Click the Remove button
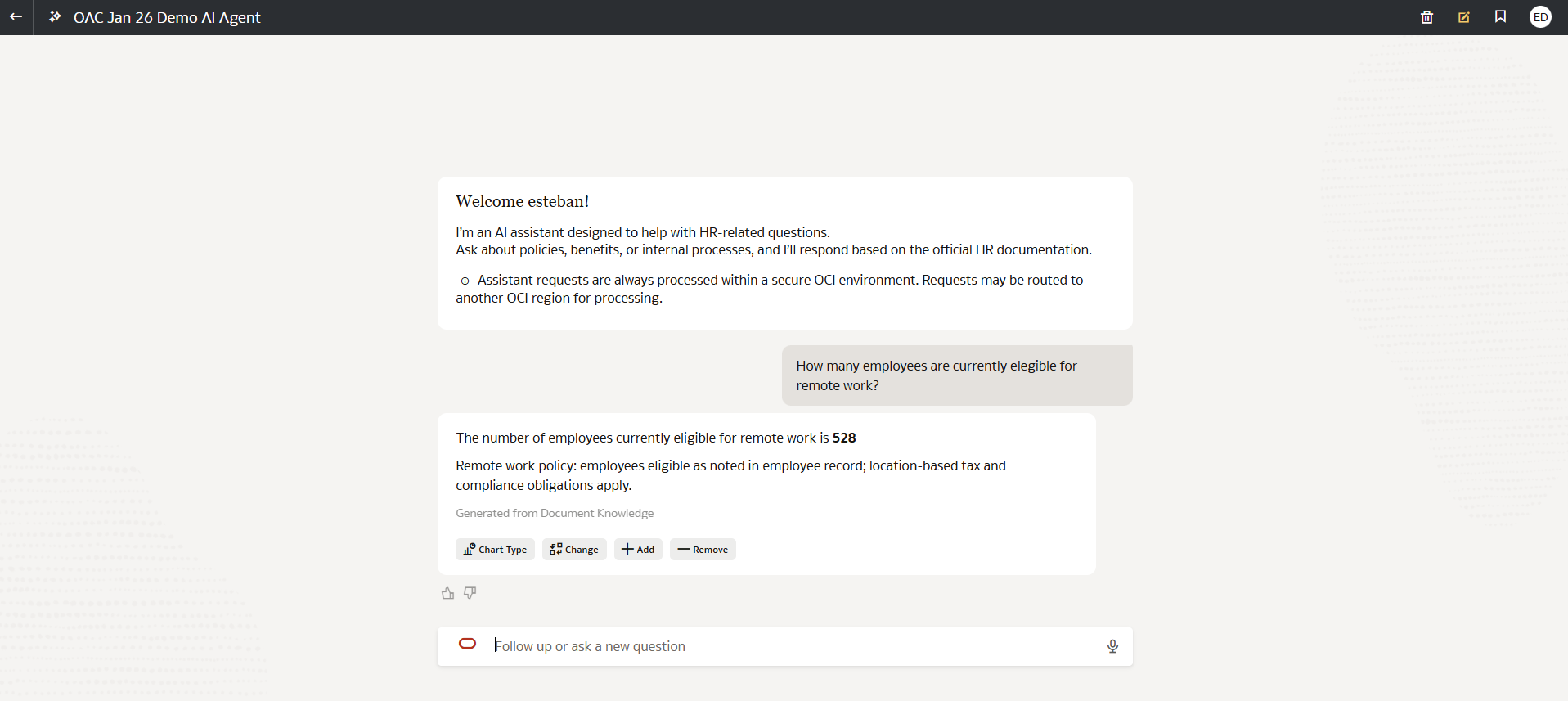This screenshot has width=1568, height=701. click(x=703, y=550)
